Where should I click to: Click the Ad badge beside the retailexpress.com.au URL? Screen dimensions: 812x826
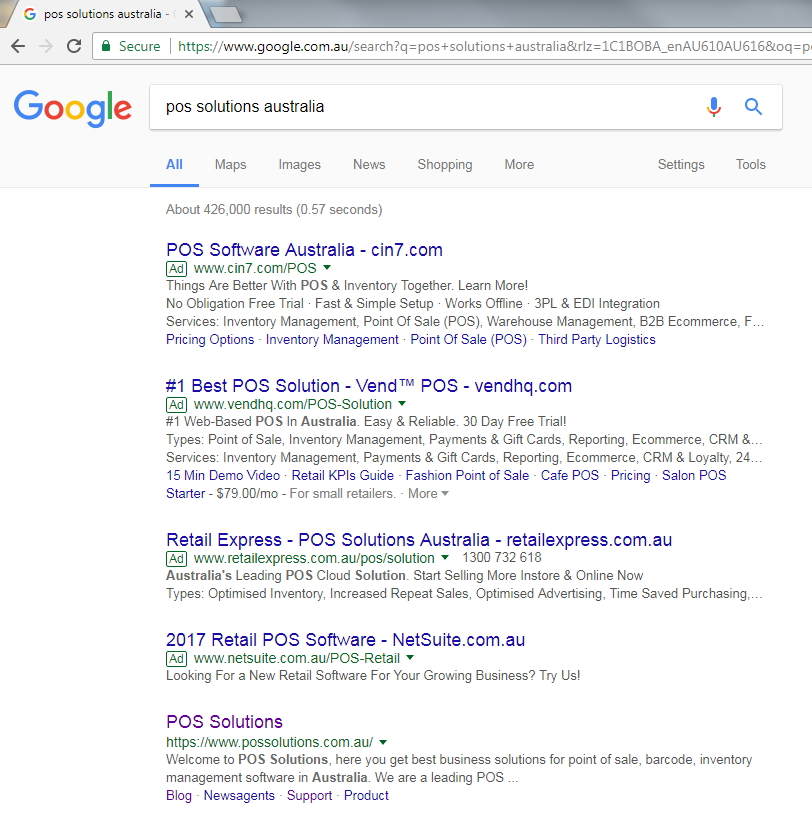click(177, 558)
